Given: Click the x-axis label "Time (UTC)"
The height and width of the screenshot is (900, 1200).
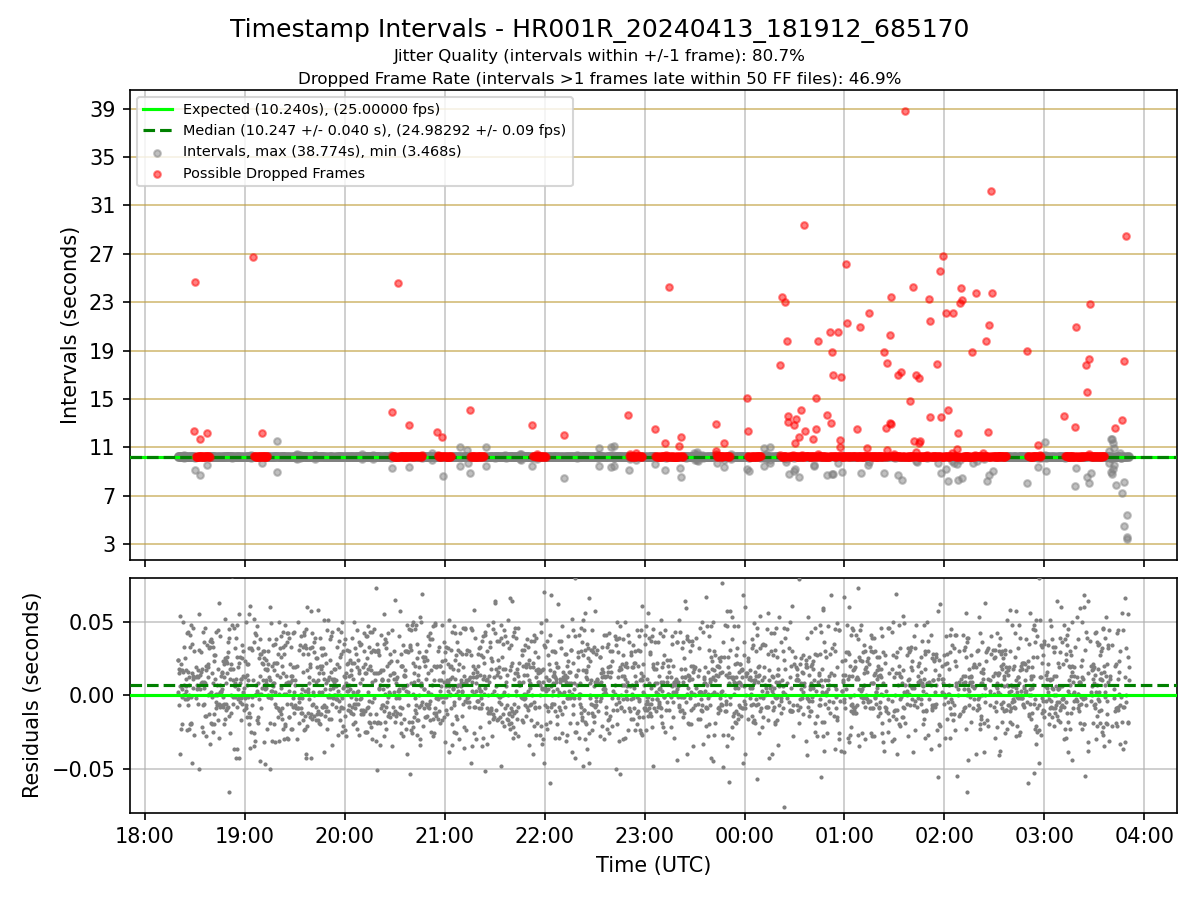Looking at the screenshot, I should (653, 865).
